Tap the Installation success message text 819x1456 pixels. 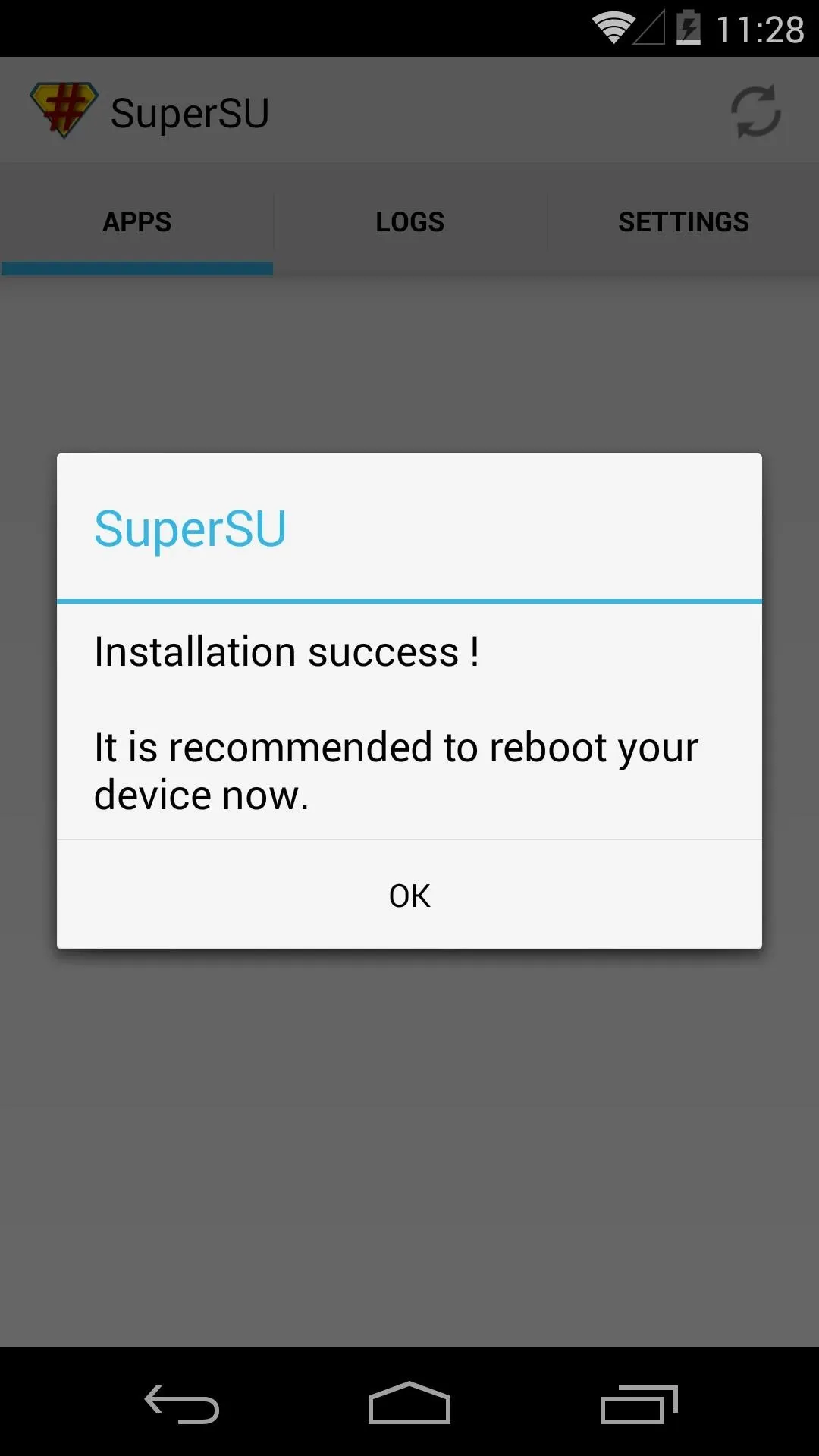(x=287, y=651)
